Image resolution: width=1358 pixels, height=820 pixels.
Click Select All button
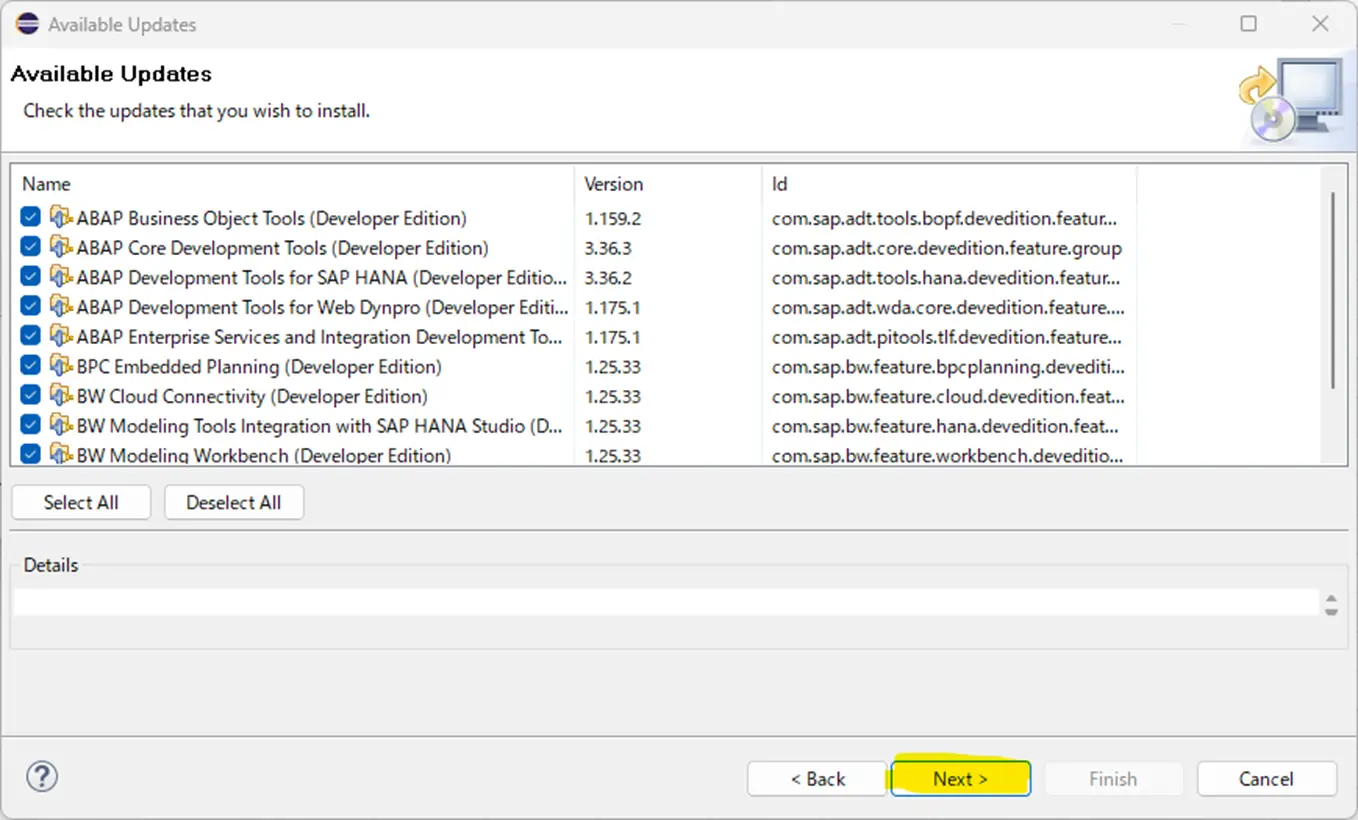point(81,502)
